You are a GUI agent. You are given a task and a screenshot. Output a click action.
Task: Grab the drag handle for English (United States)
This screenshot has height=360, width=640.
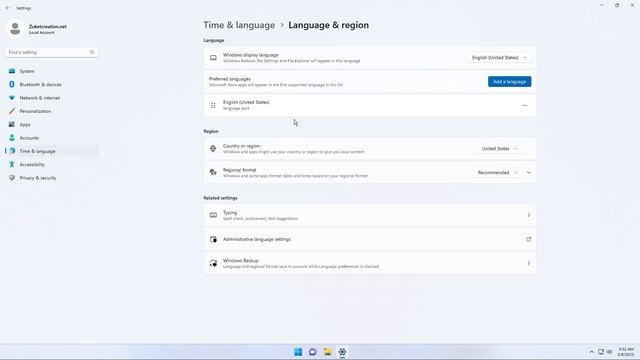coord(213,106)
